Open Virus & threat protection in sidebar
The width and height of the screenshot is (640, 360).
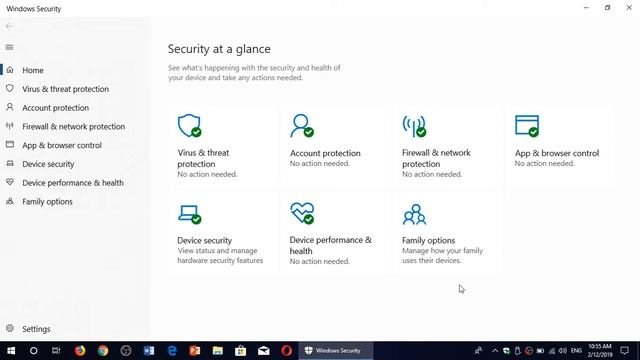(x=65, y=89)
